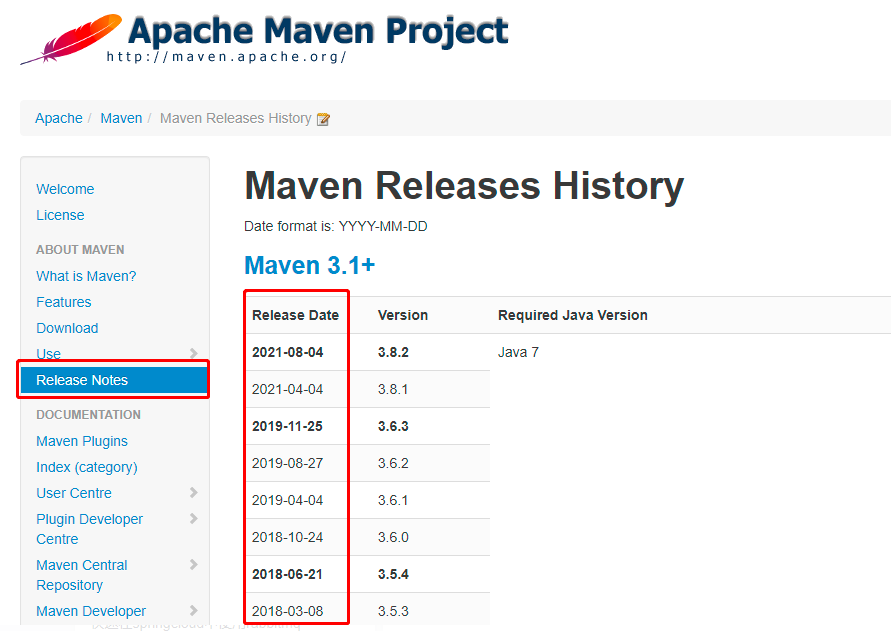Select version cell 3.8.1
891x631 pixels.
[393, 389]
